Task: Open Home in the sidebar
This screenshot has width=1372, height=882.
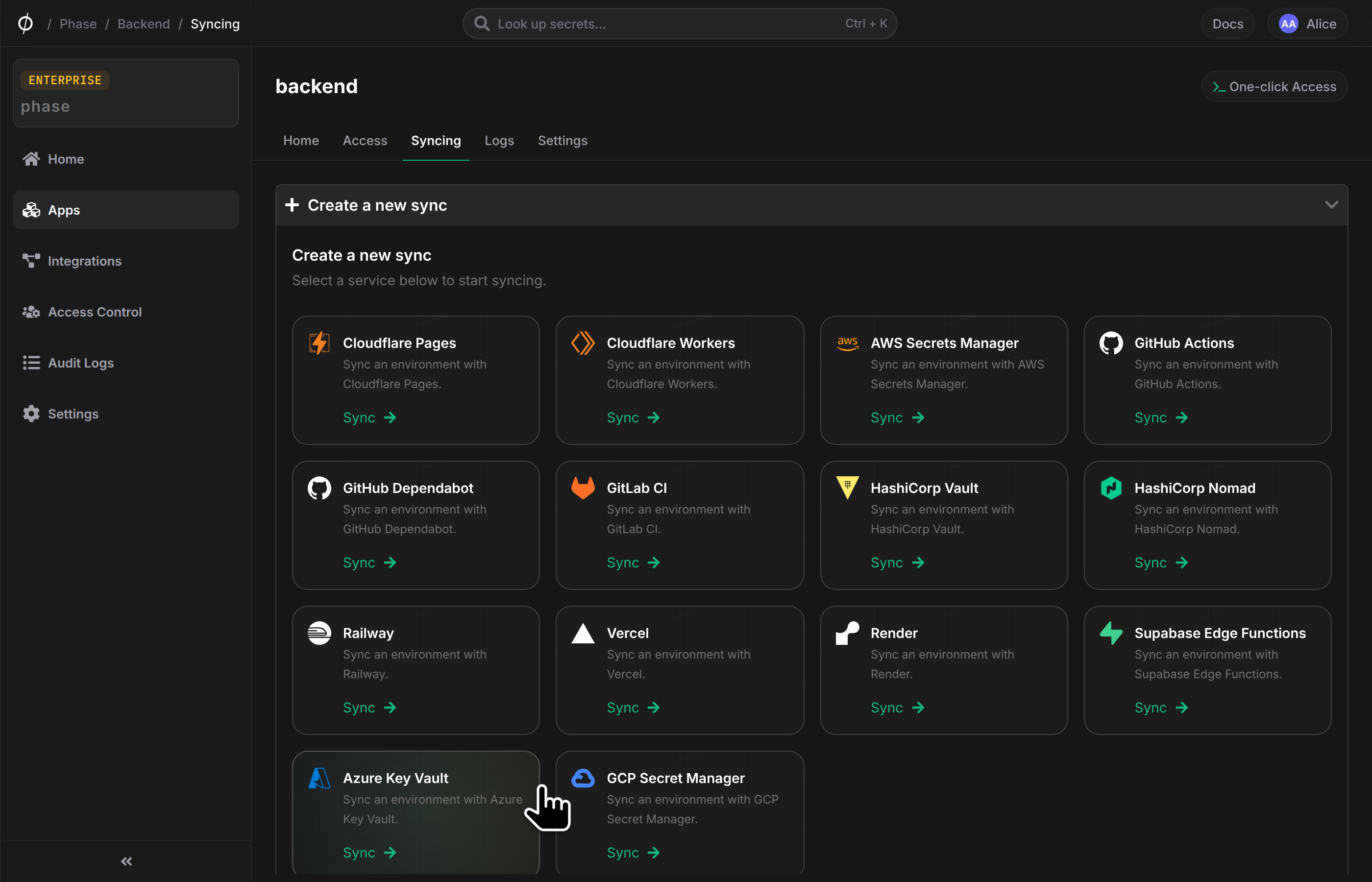Action: click(x=126, y=159)
